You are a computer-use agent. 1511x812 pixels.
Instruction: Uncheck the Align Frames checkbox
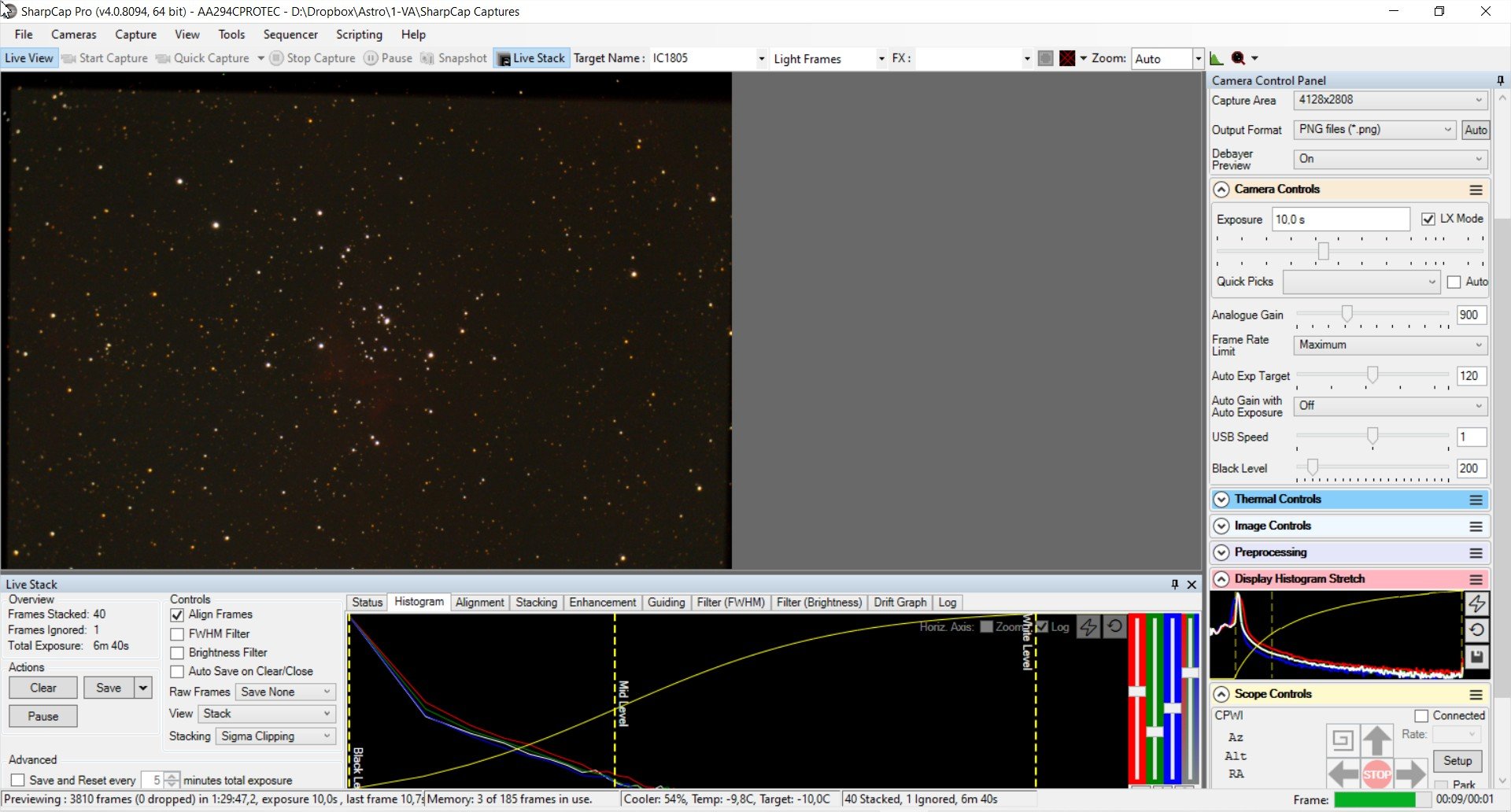[x=177, y=615]
